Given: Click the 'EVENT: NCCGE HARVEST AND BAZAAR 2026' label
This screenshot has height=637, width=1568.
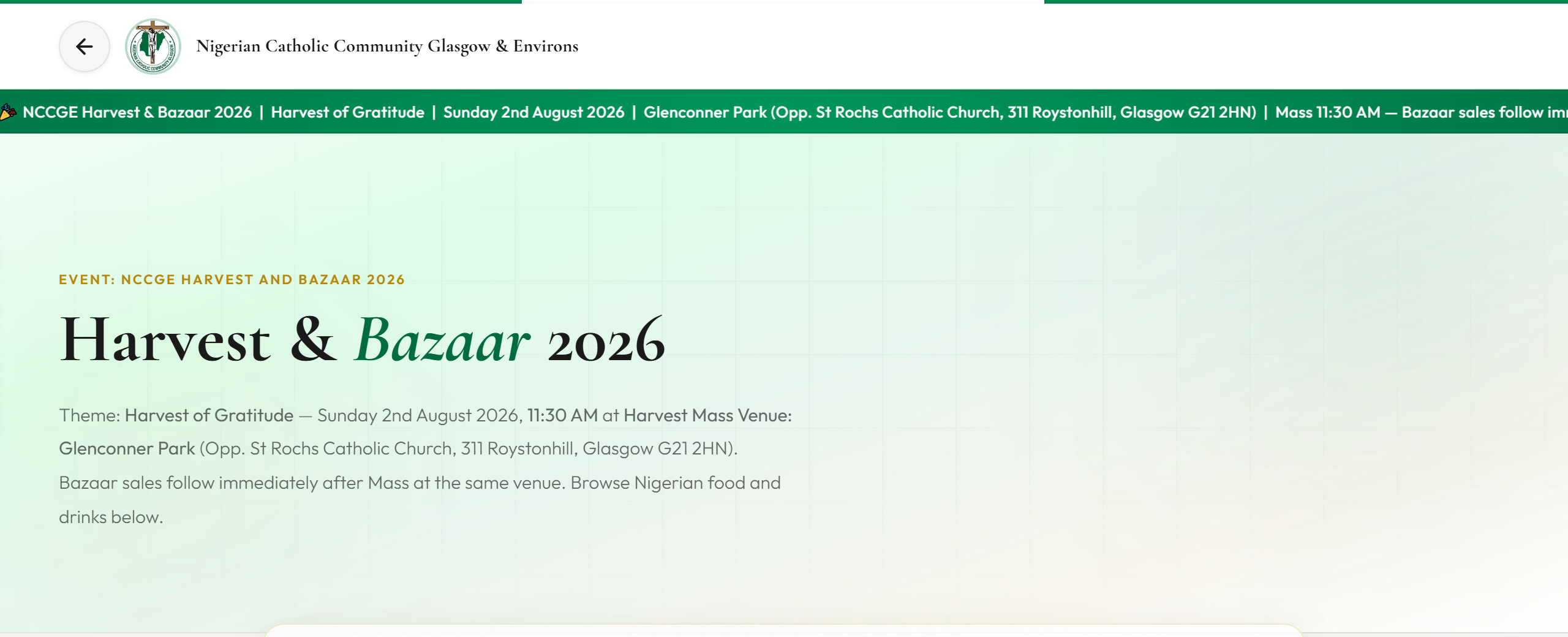Looking at the screenshot, I should [232, 280].
